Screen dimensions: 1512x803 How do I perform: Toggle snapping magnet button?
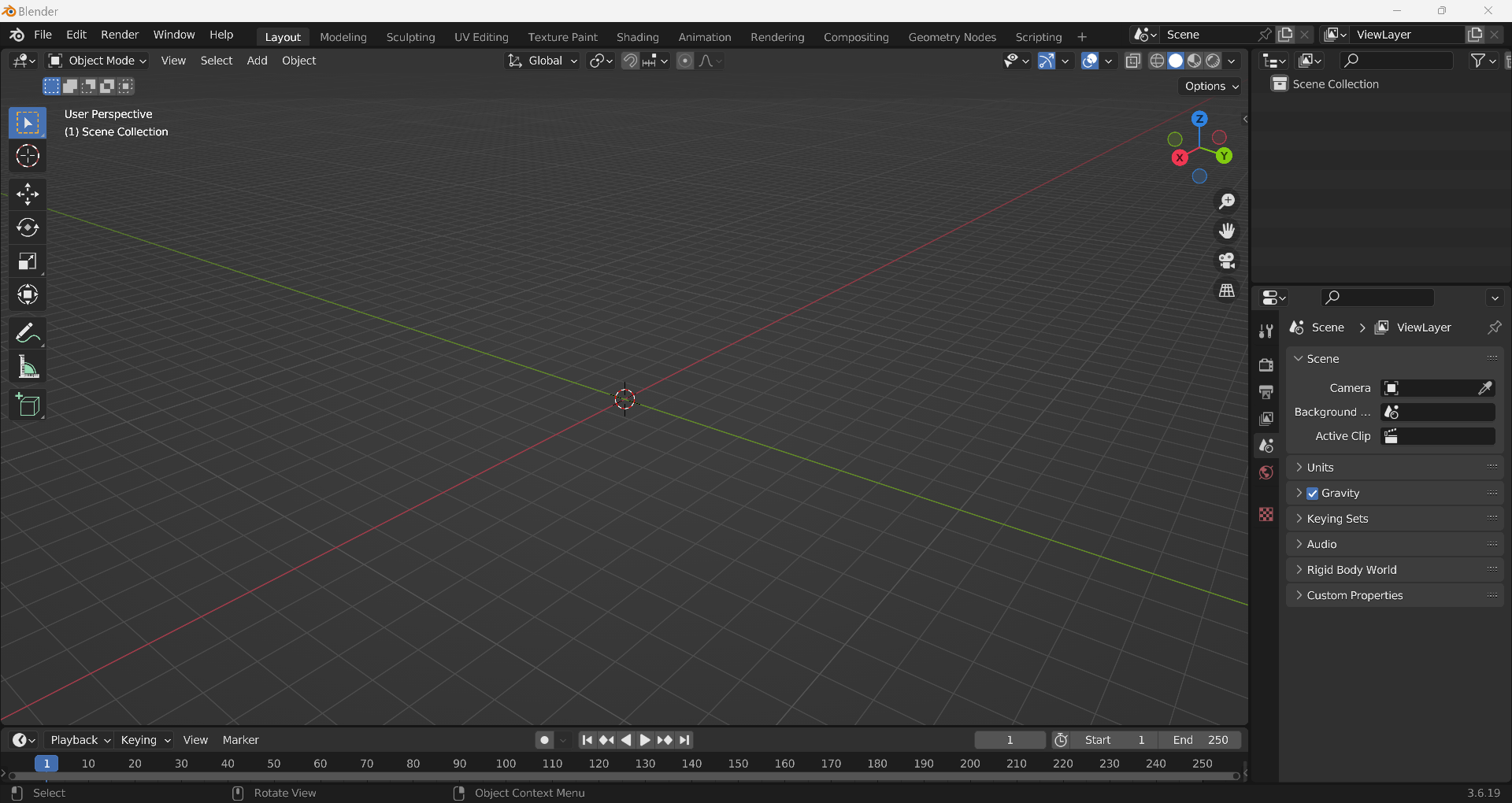click(x=630, y=61)
